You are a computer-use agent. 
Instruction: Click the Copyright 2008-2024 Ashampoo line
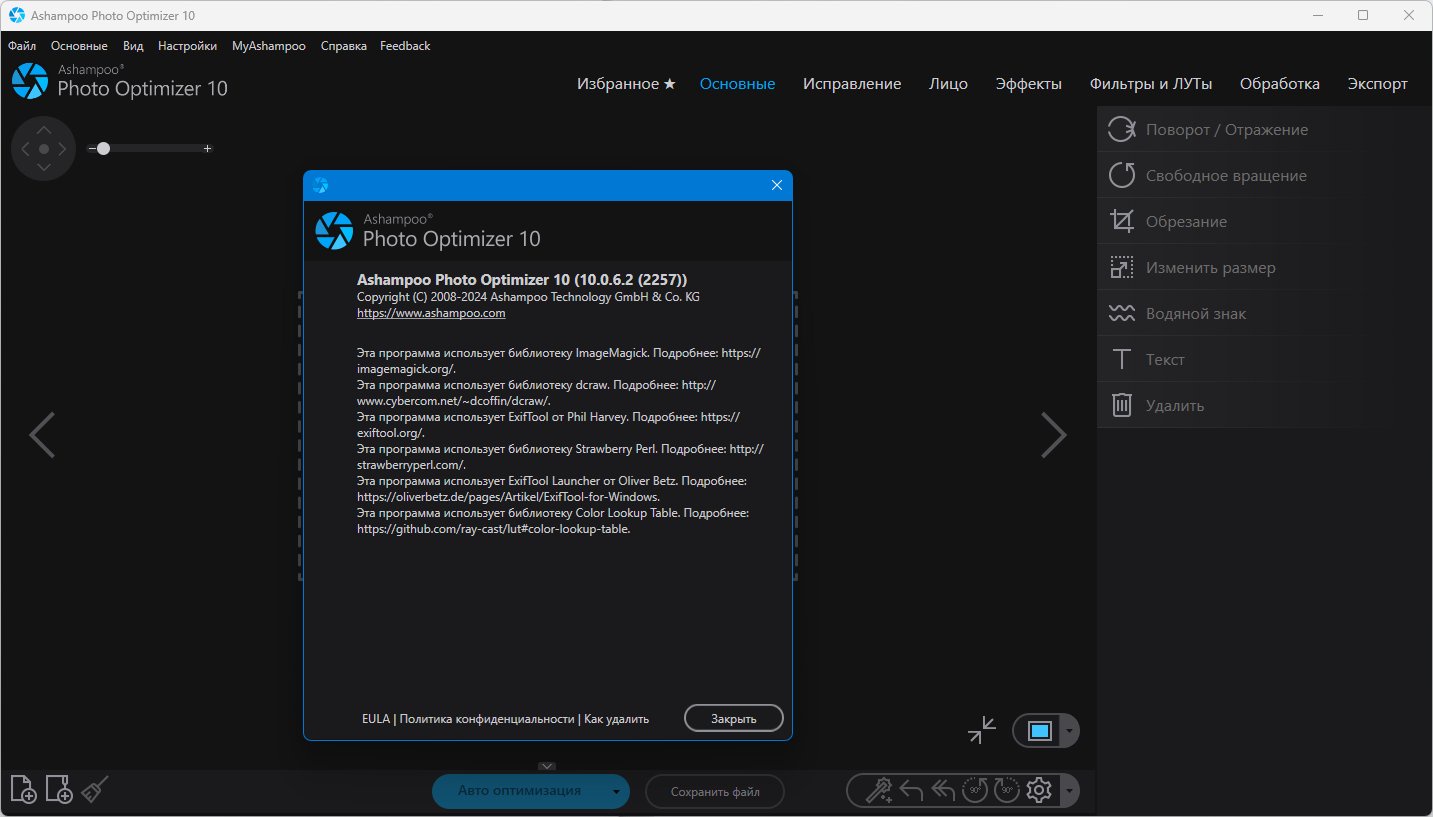click(528, 297)
